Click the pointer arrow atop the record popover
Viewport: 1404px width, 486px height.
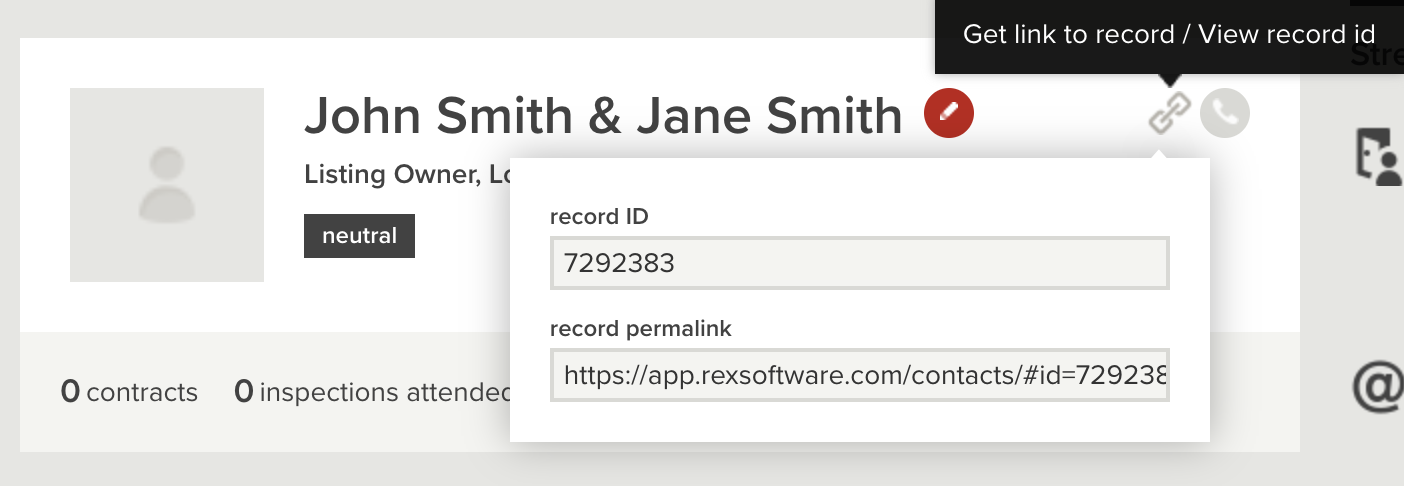coord(1160,153)
